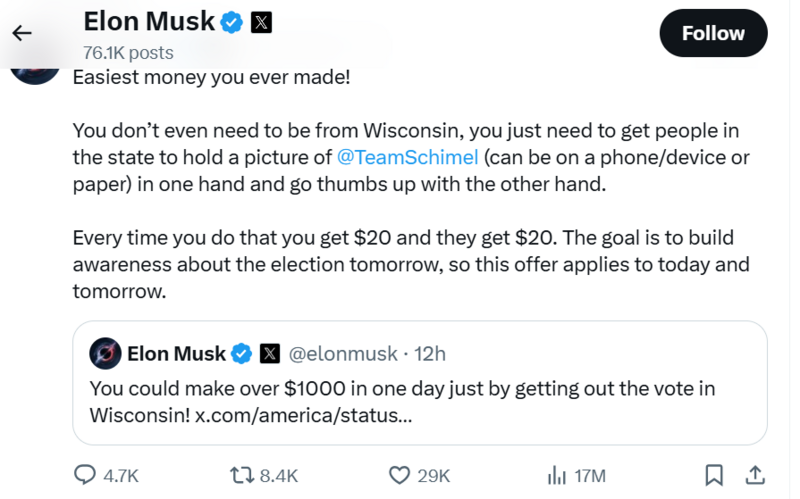Click the 12h timestamp on quoted post

(x=430, y=353)
